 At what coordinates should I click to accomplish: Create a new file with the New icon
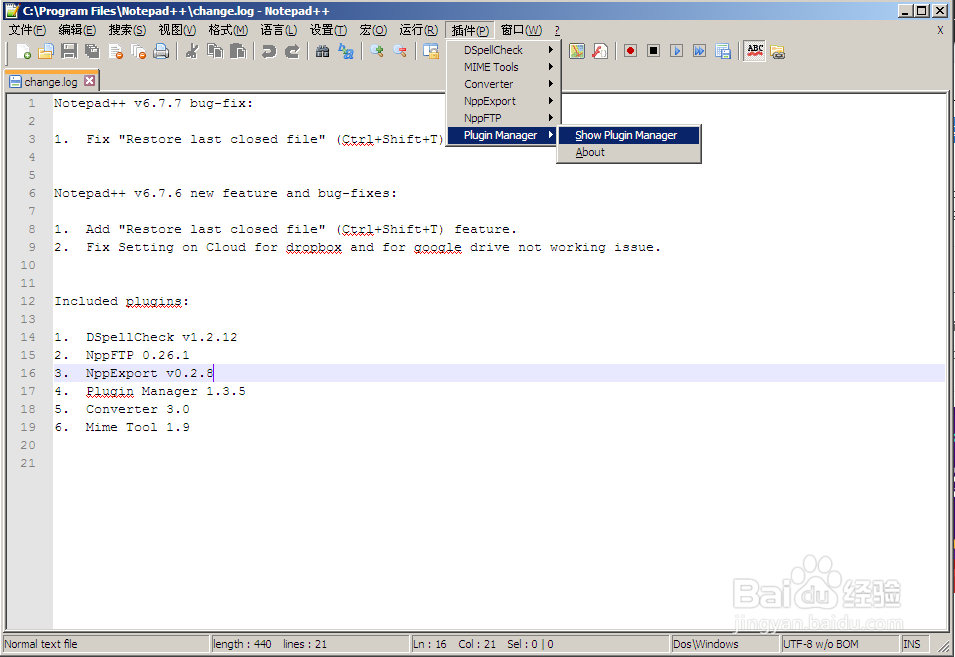[x=24, y=52]
